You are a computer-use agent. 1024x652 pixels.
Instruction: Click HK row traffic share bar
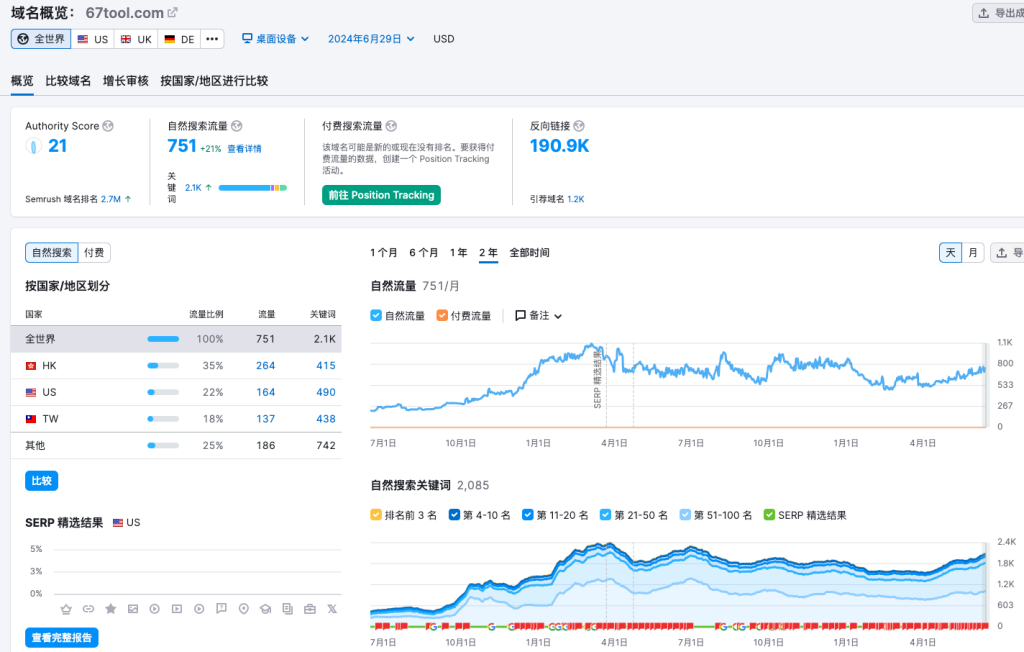[163, 366]
